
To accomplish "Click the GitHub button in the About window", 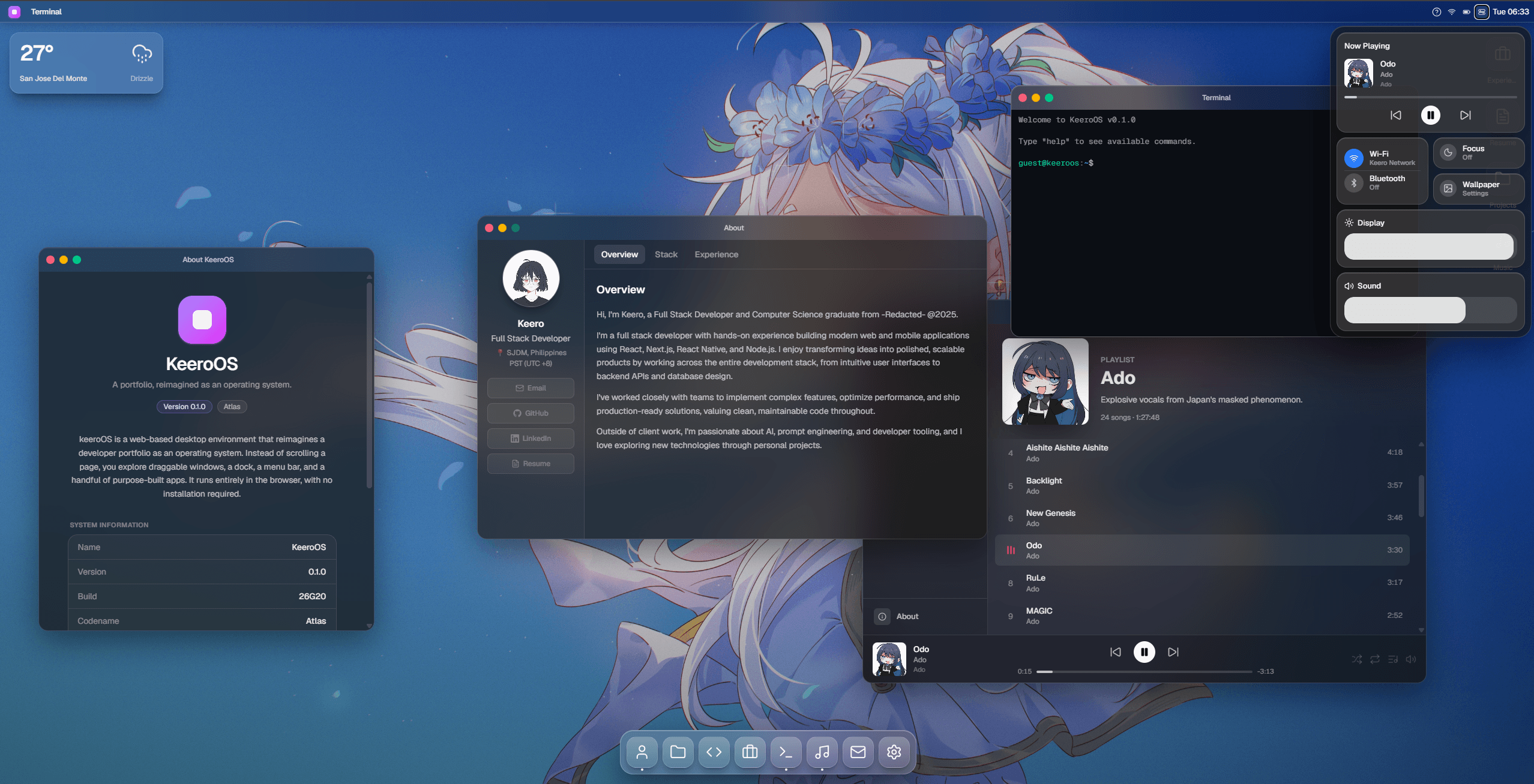I will 531,413.
